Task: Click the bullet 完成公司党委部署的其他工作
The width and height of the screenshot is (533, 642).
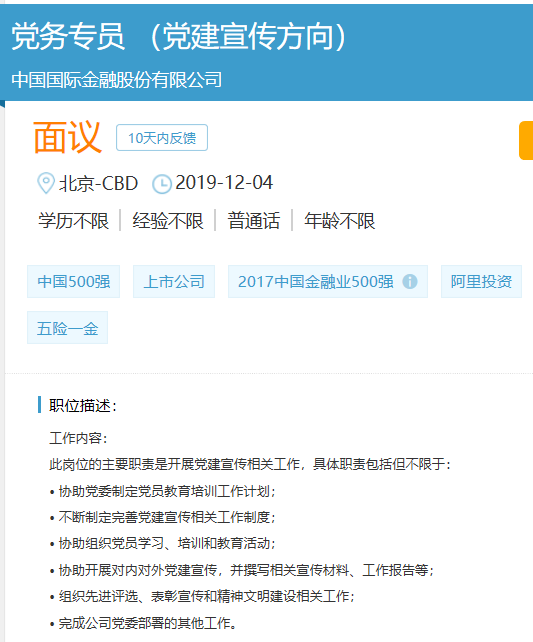Action: (143, 623)
